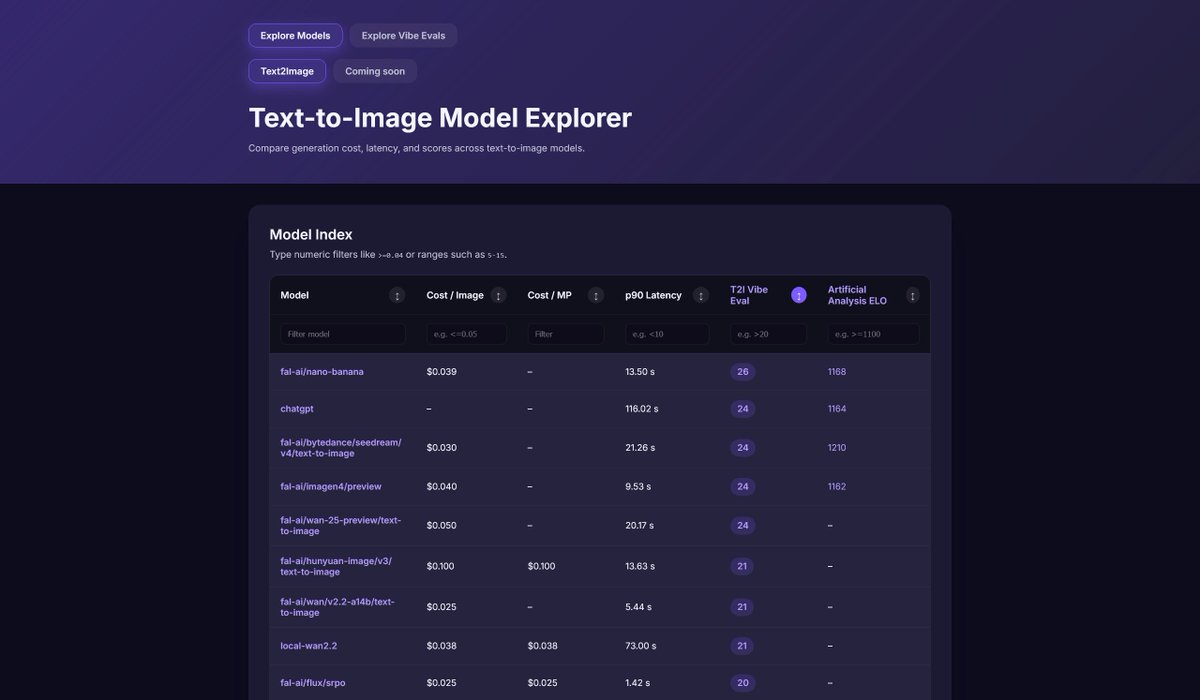
Task: Click wan v2.2-a14b's 21 score badge
Action: [742, 607]
